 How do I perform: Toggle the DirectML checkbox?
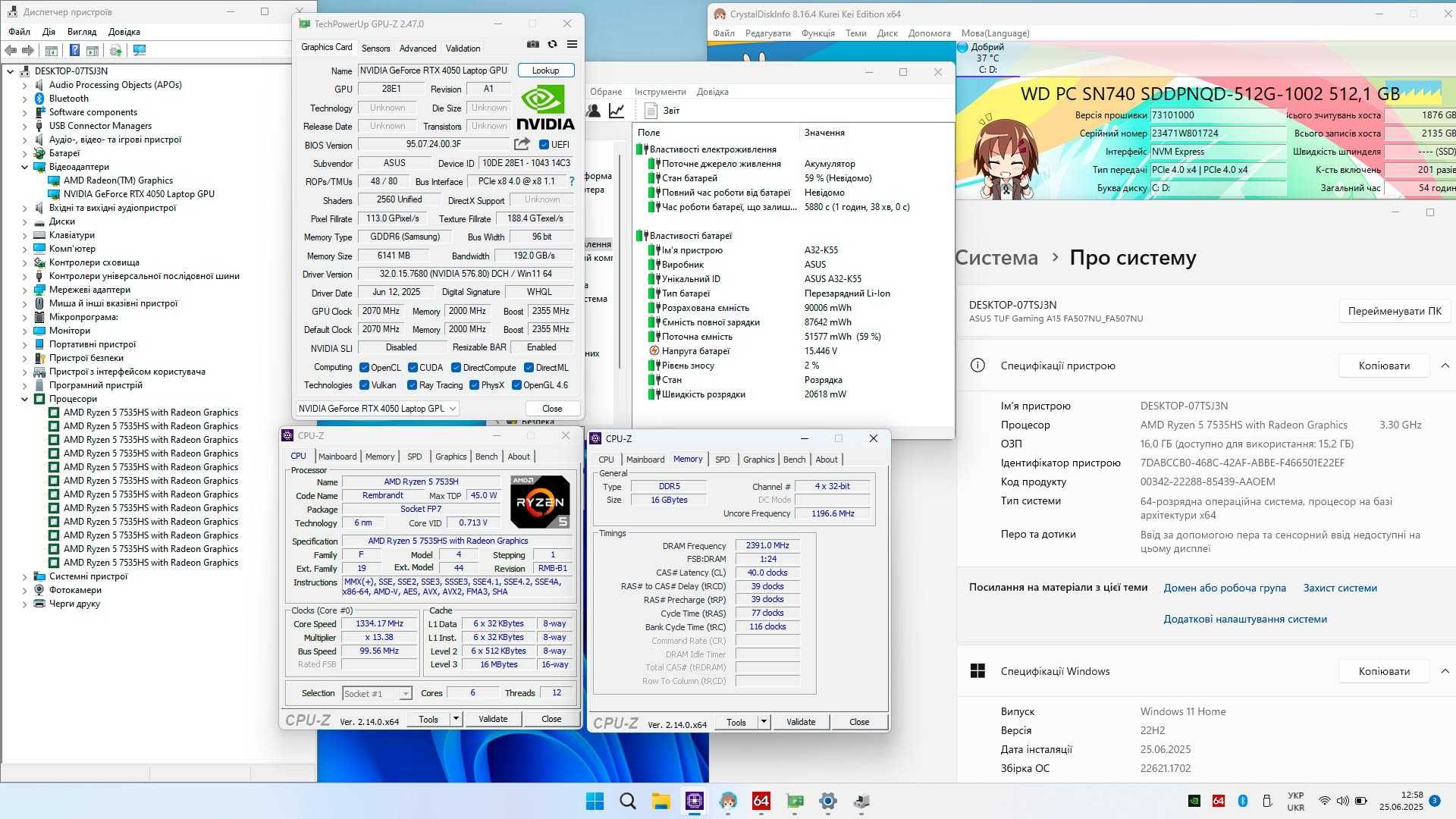click(529, 368)
